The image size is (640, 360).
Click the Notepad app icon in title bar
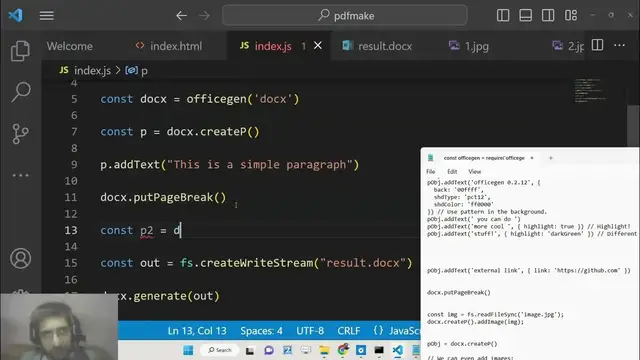431,158
